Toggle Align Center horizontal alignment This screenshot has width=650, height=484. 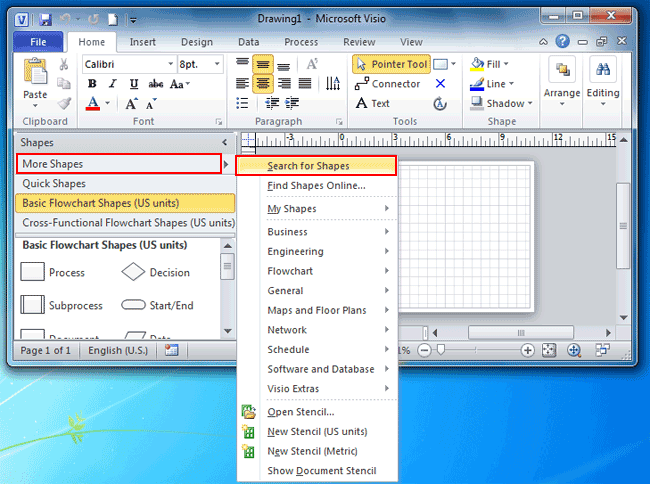click(x=263, y=84)
